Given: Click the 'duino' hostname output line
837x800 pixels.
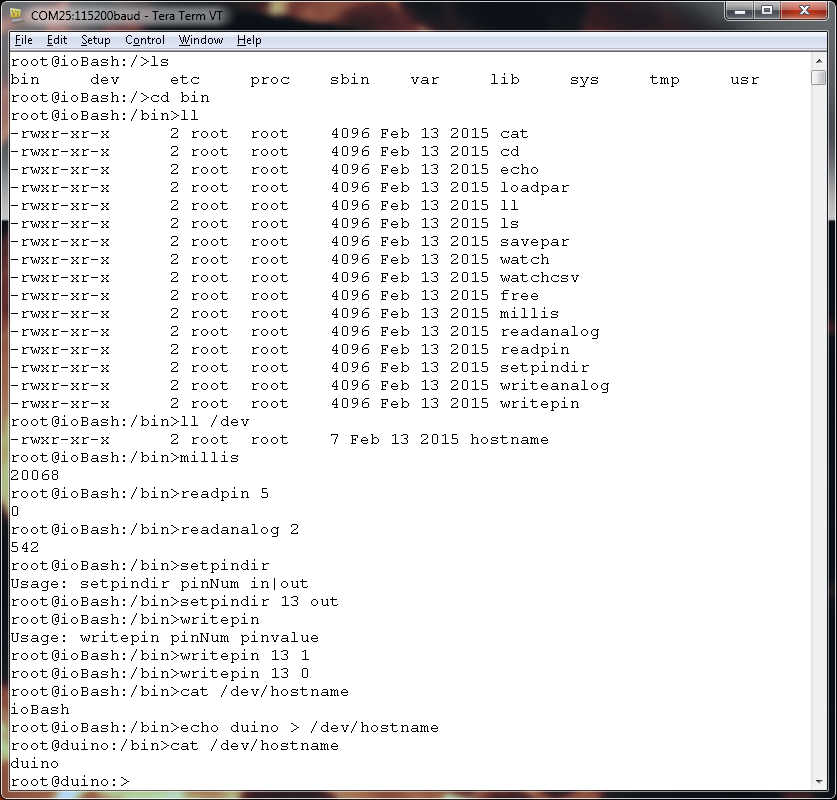Looking at the screenshot, I should [x=35, y=763].
